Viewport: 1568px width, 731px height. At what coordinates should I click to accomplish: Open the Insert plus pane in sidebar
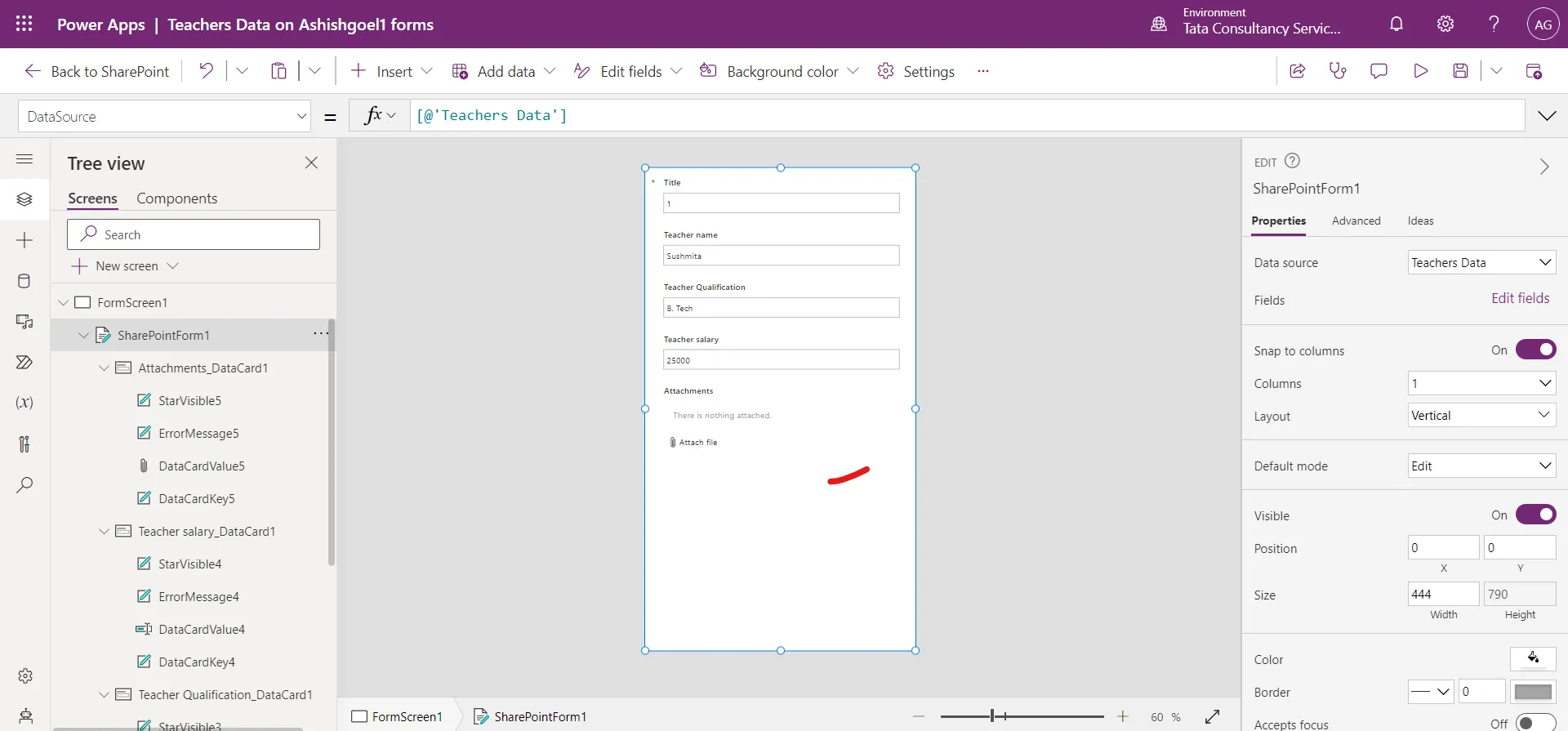click(24, 240)
